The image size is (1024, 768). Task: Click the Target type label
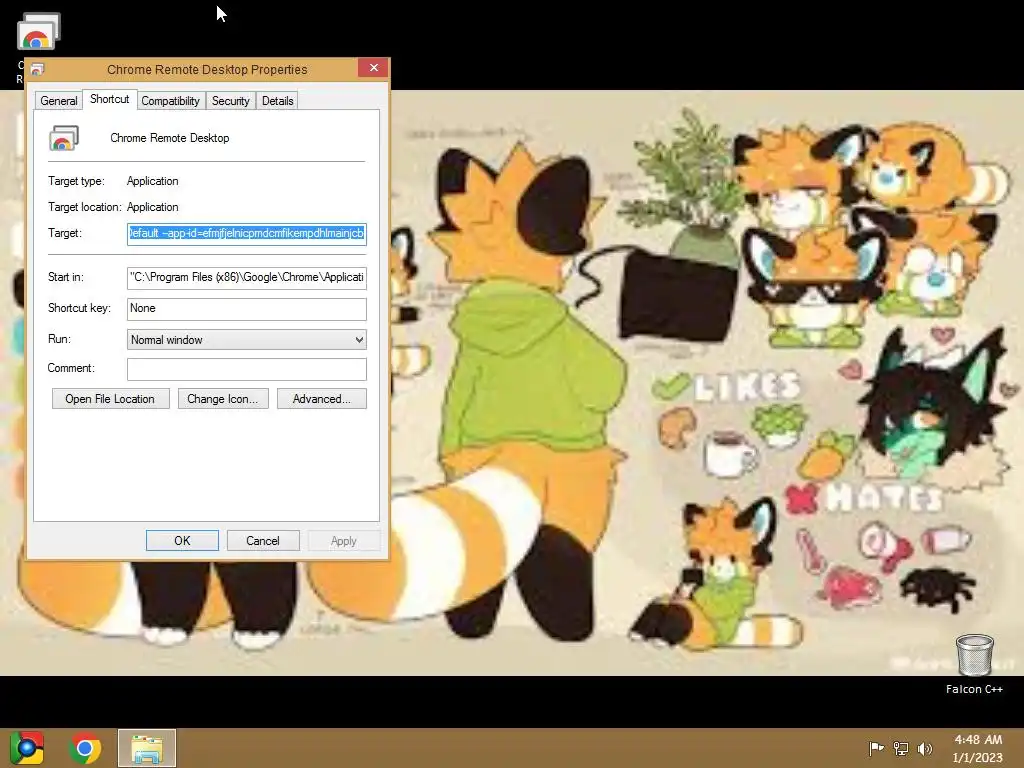tap(76, 181)
